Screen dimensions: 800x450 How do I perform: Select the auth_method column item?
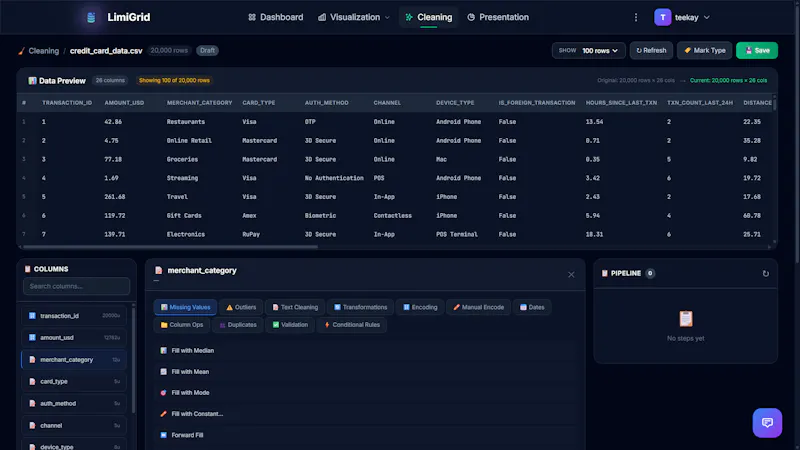[x=74, y=404]
